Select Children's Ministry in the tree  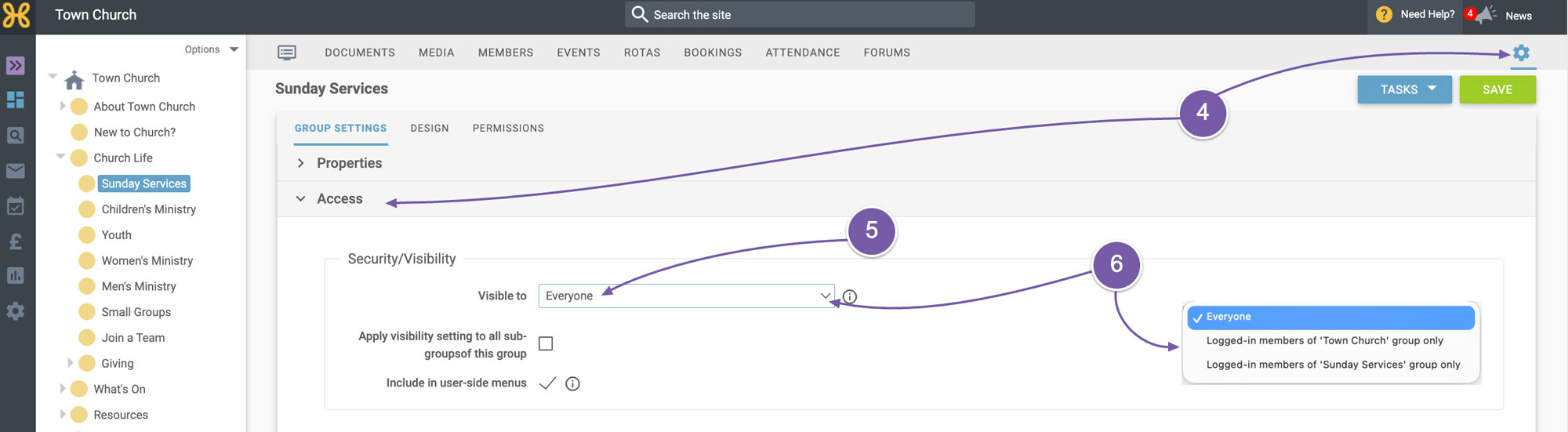[149, 209]
